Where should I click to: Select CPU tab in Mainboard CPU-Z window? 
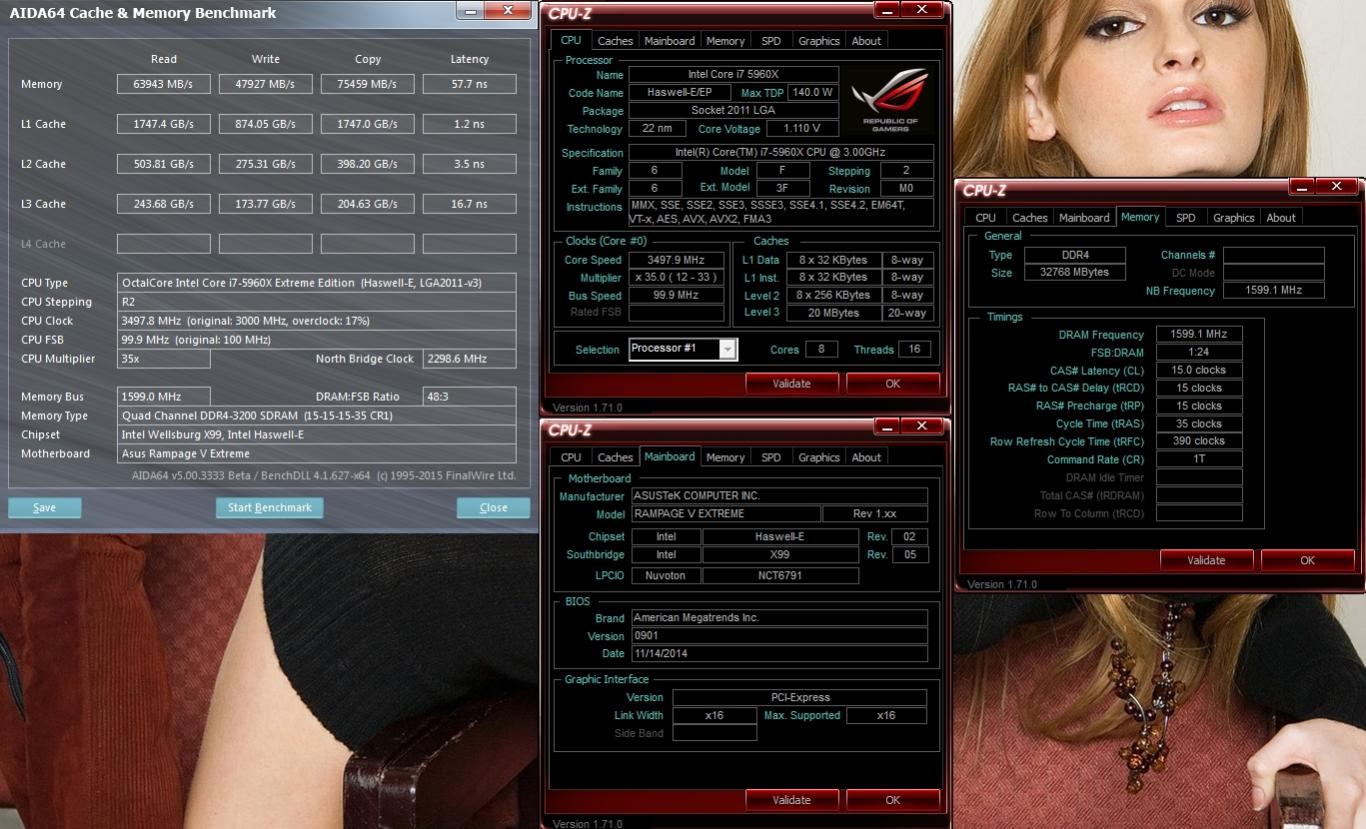coord(570,457)
